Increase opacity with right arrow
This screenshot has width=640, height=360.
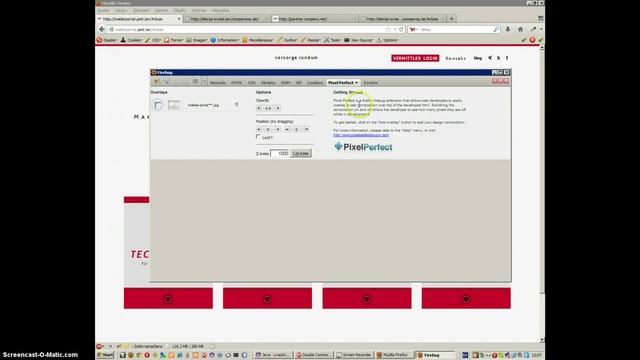pyautogui.click(x=278, y=108)
